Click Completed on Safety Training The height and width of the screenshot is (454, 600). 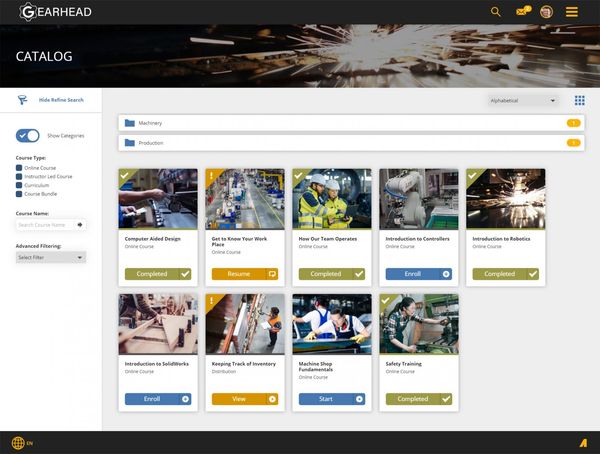tap(419, 399)
